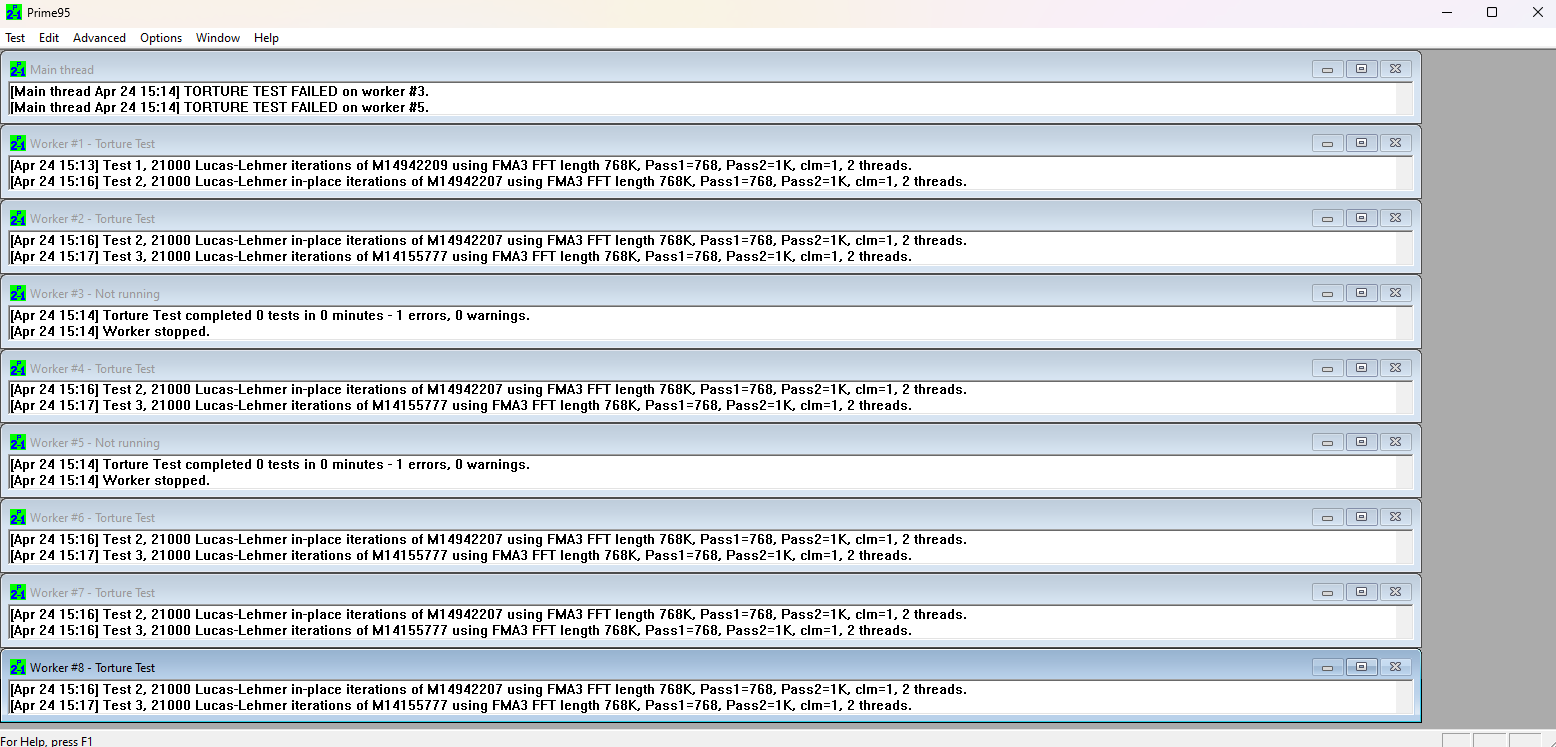1556x747 pixels.
Task: Minimize the Worker #1 child window
Action: pos(1328,143)
